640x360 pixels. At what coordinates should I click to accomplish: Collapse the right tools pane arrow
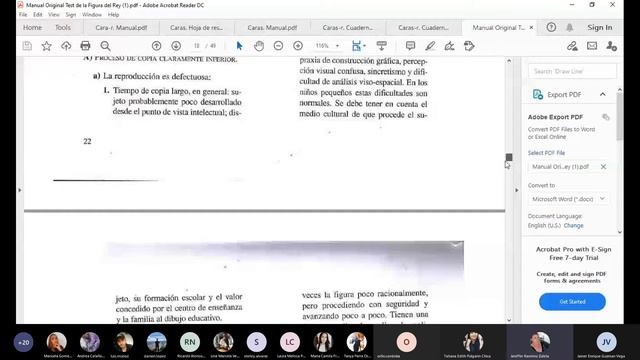517,190
